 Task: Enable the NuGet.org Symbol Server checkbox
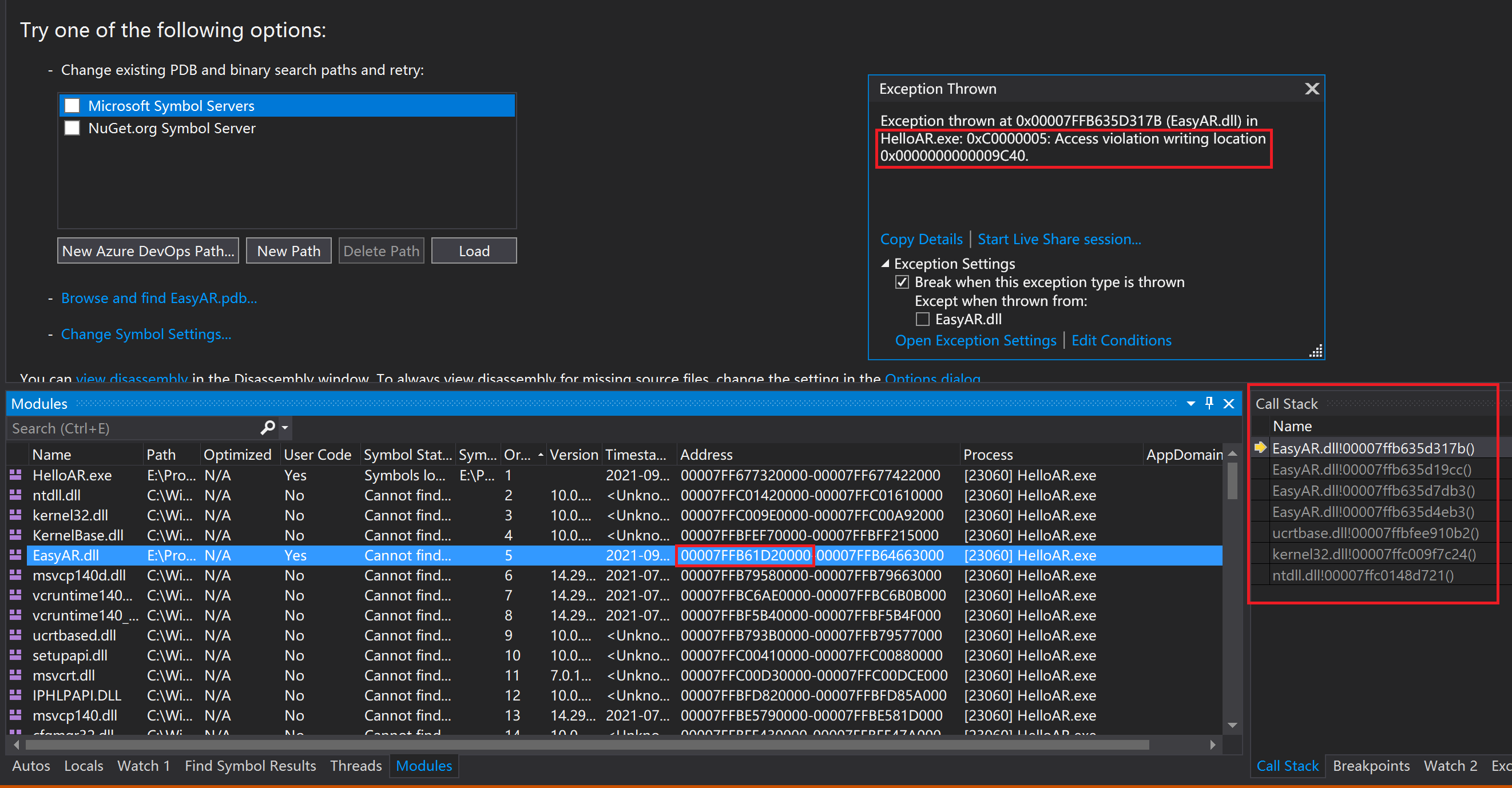[x=72, y=128]
